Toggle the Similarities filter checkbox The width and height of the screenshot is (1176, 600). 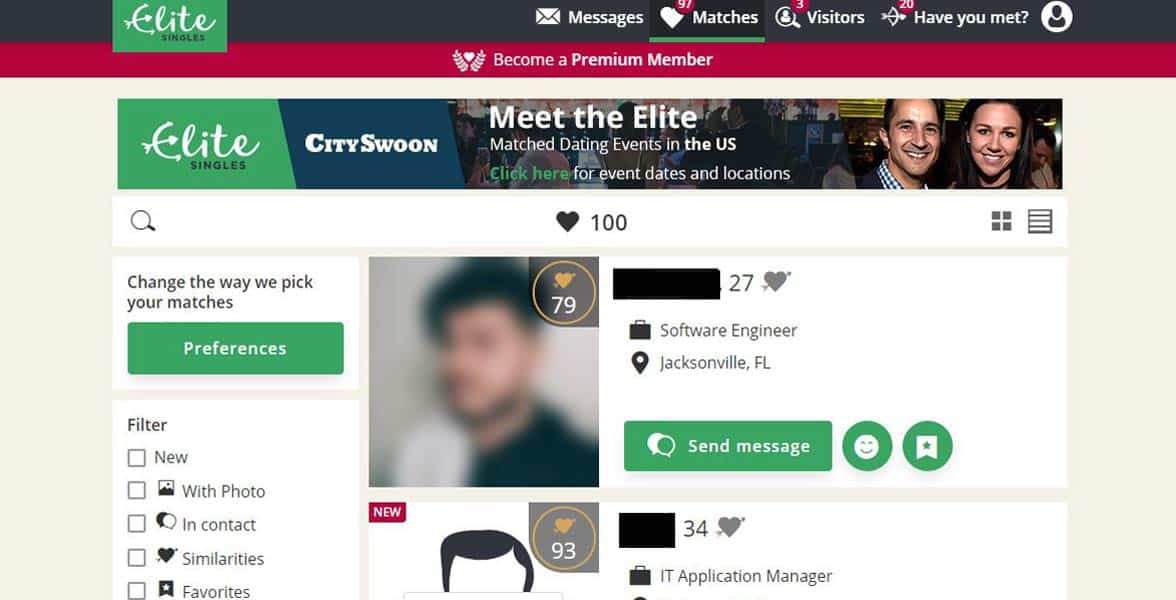pyautogui.click(x=136, y=557)
